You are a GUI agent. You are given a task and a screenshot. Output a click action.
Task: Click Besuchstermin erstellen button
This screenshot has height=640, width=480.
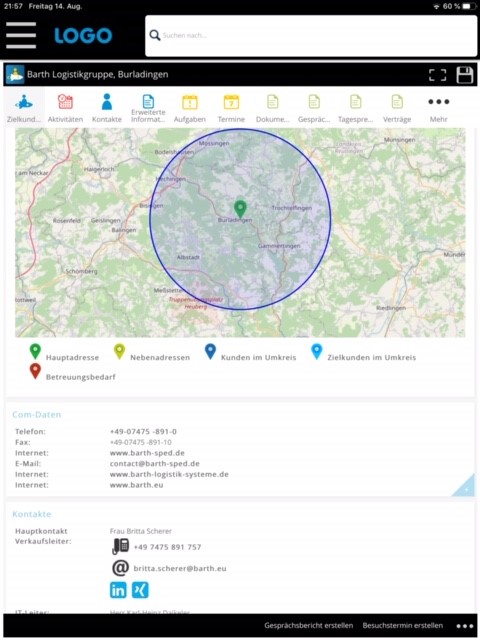coord(402,625)
